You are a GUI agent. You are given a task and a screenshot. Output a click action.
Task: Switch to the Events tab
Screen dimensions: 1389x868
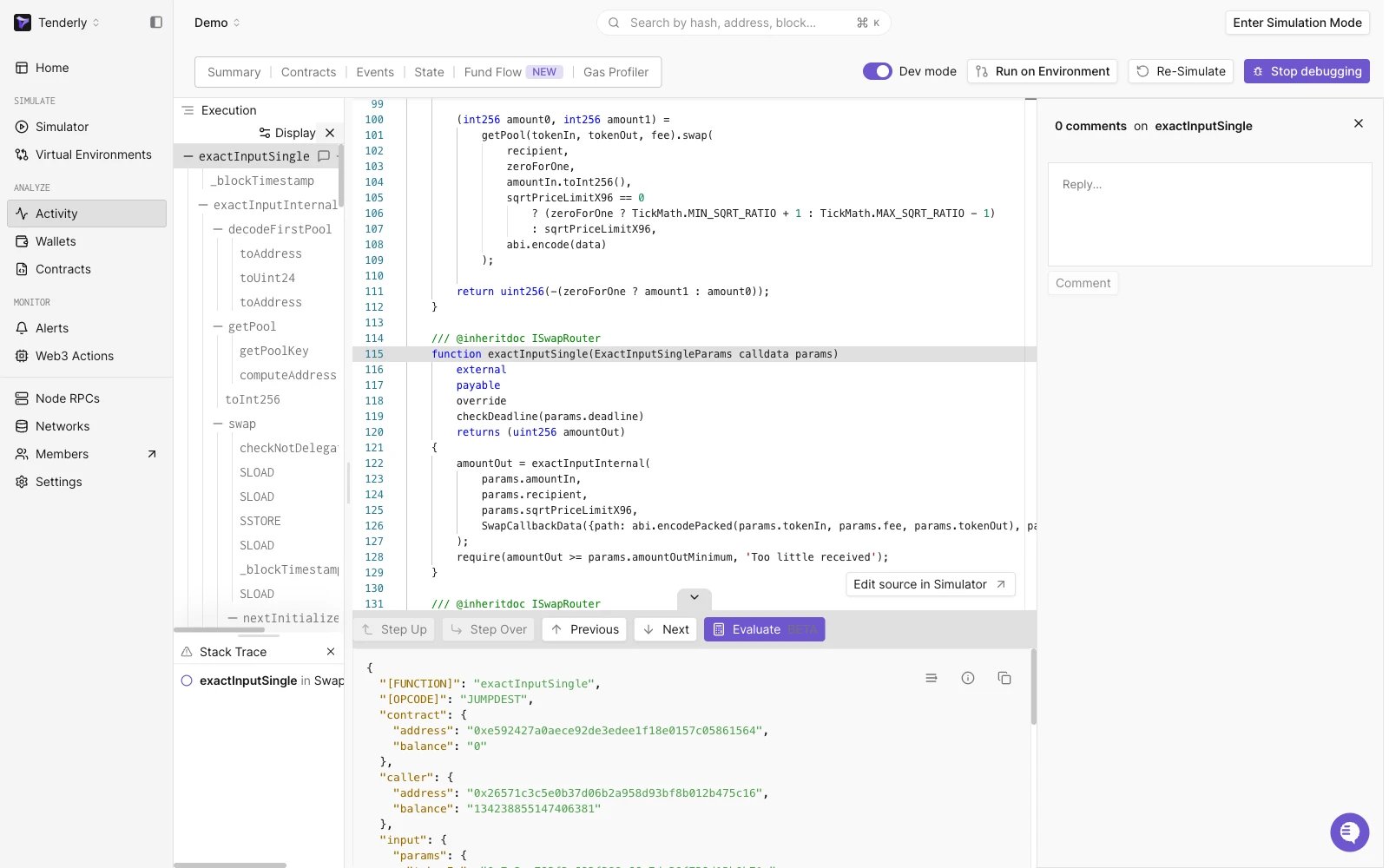[x=375, y=72]
